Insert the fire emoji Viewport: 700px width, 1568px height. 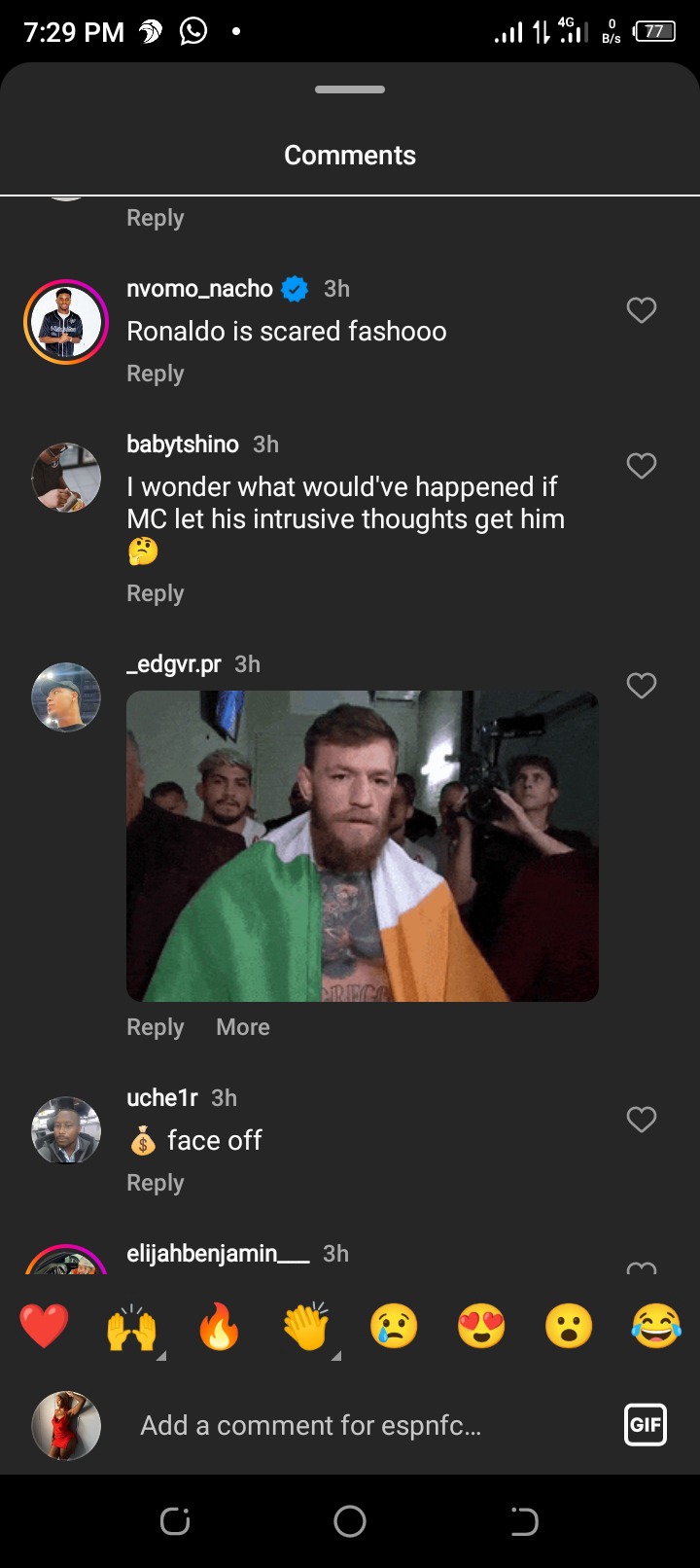pos(219,1326)
